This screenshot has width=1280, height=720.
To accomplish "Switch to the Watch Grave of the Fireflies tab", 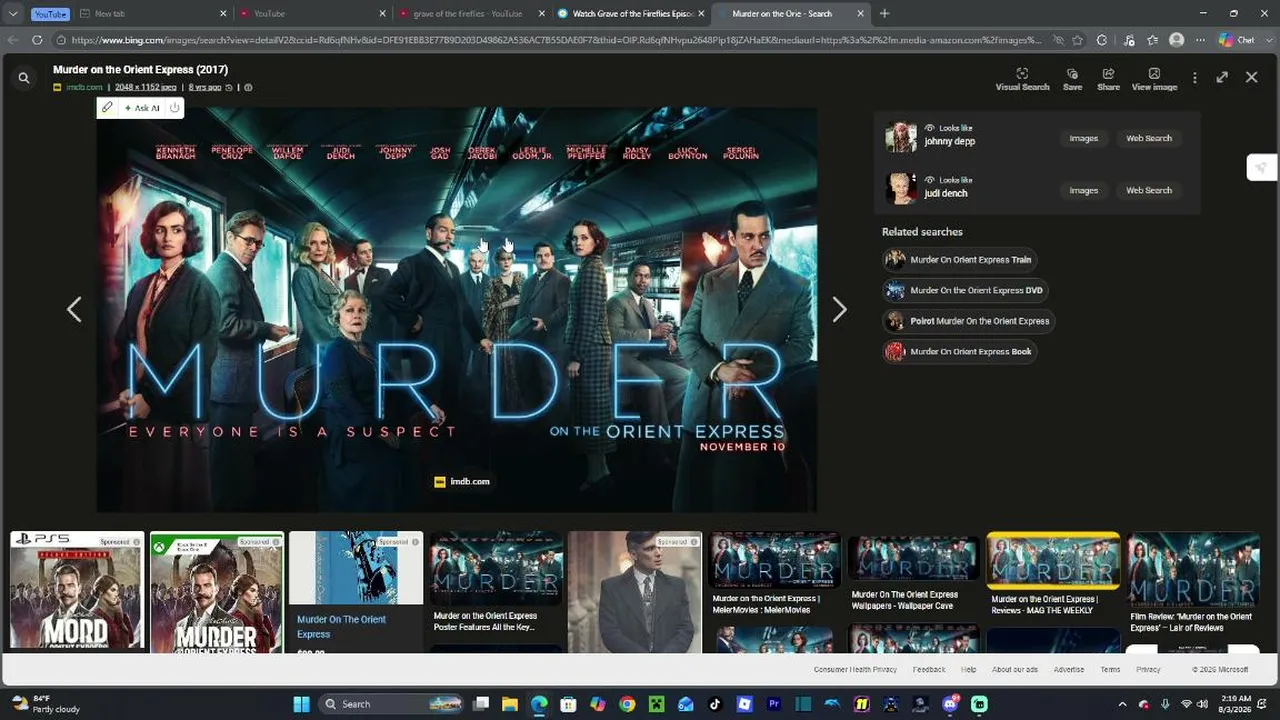I will click(631, 13).
